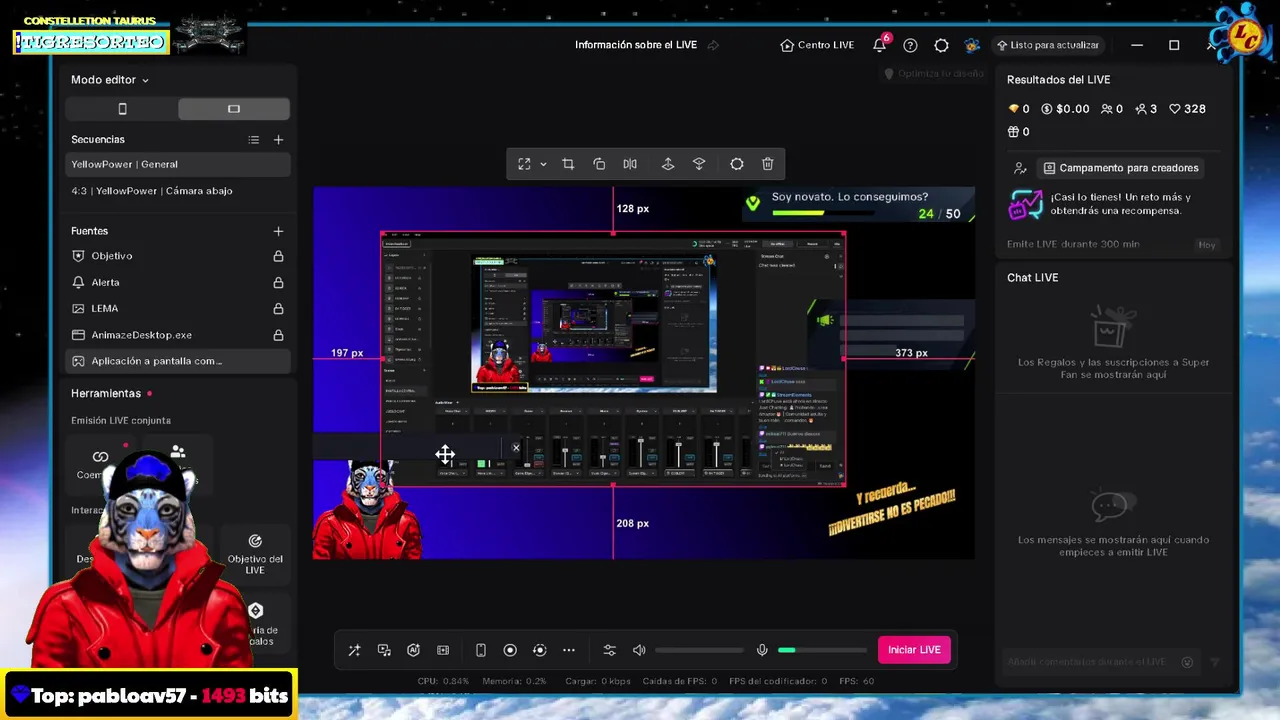
Task: Switch to landscape layout
Action: pos(234,109)
